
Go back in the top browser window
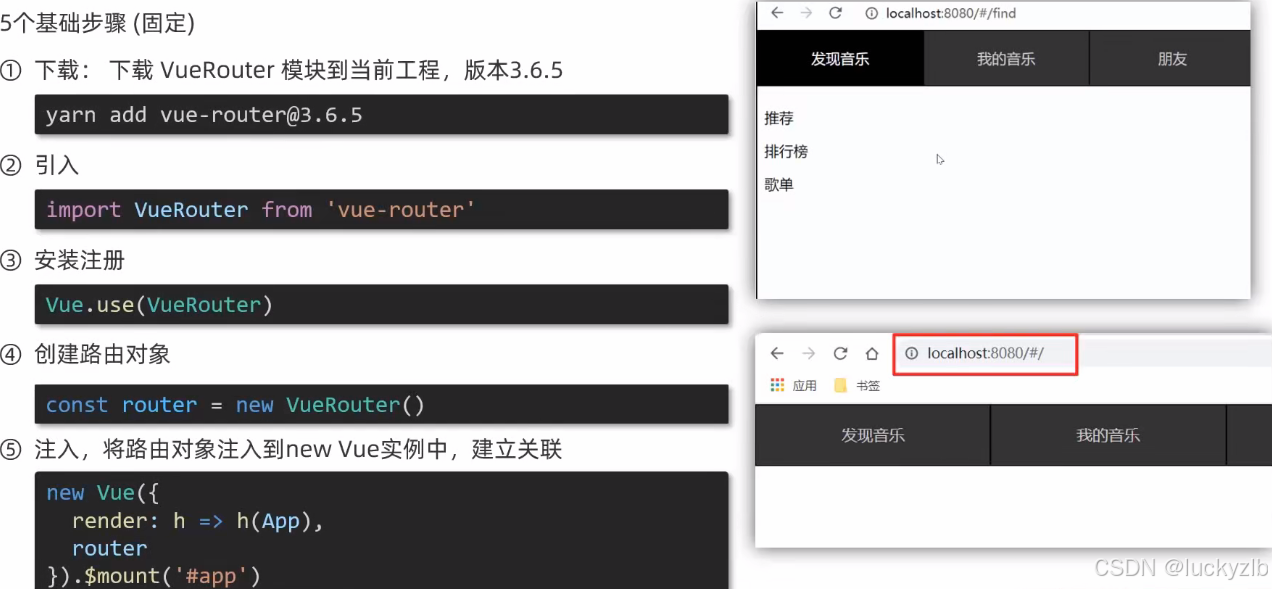(777, 13)
